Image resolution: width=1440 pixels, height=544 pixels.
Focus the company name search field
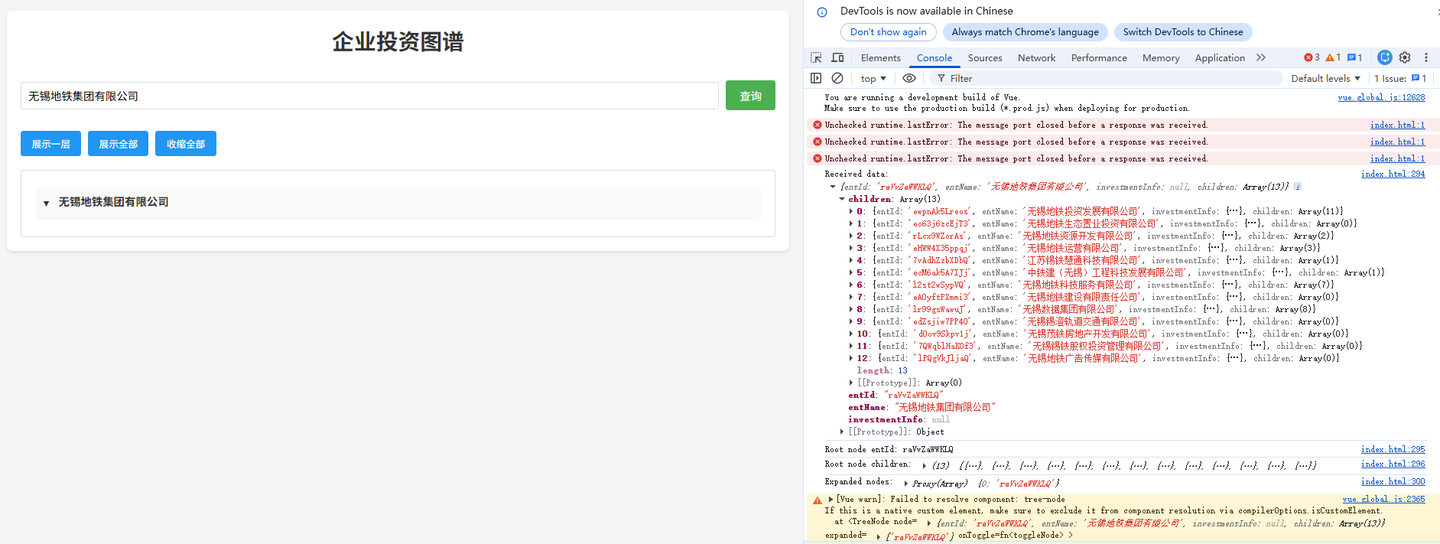[370, 96]
